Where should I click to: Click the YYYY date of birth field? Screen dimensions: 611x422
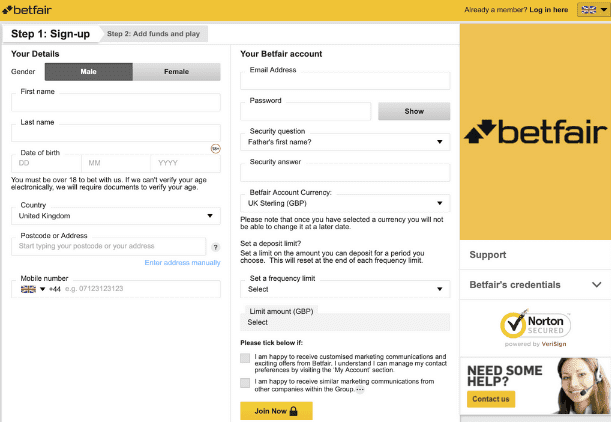click(x=185, y=163)
